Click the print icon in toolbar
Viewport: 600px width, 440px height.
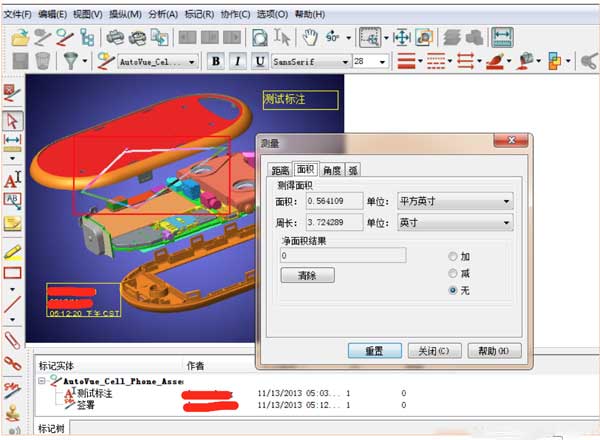tap(115, 37)
